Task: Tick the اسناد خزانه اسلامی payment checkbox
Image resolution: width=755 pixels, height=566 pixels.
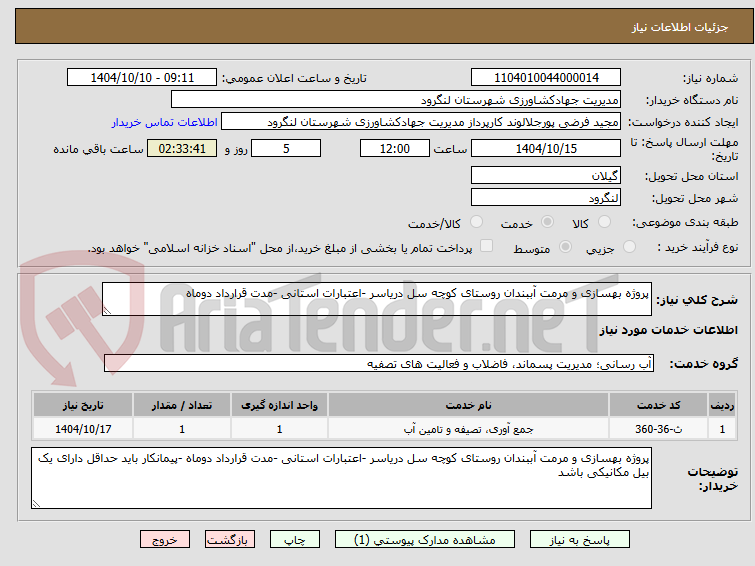Action: 487,246
